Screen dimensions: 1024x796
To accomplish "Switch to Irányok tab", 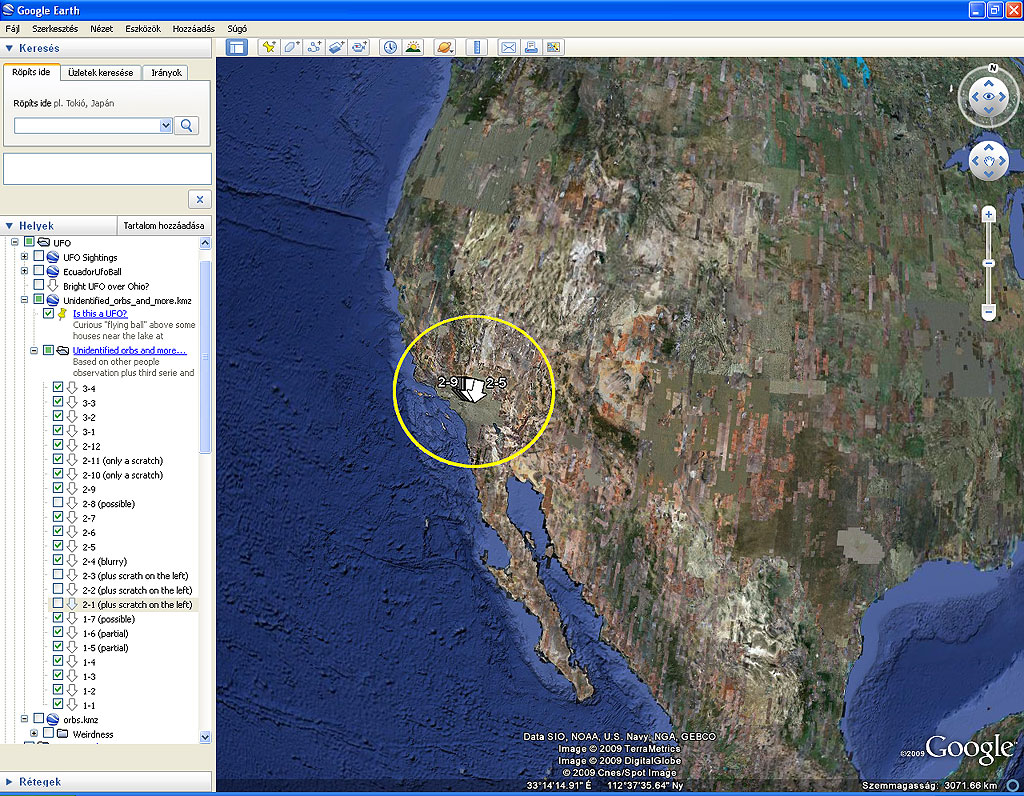I will click(x=167, y=72).
